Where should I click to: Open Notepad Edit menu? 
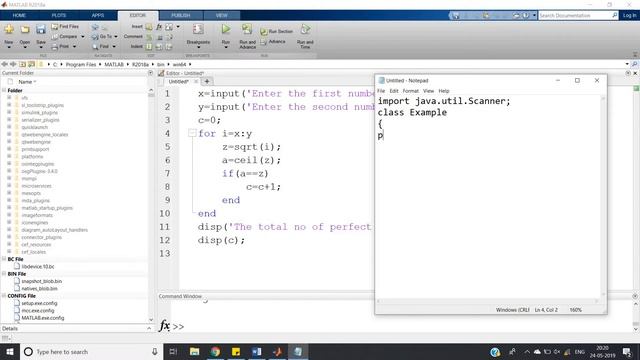coord(394,91)
